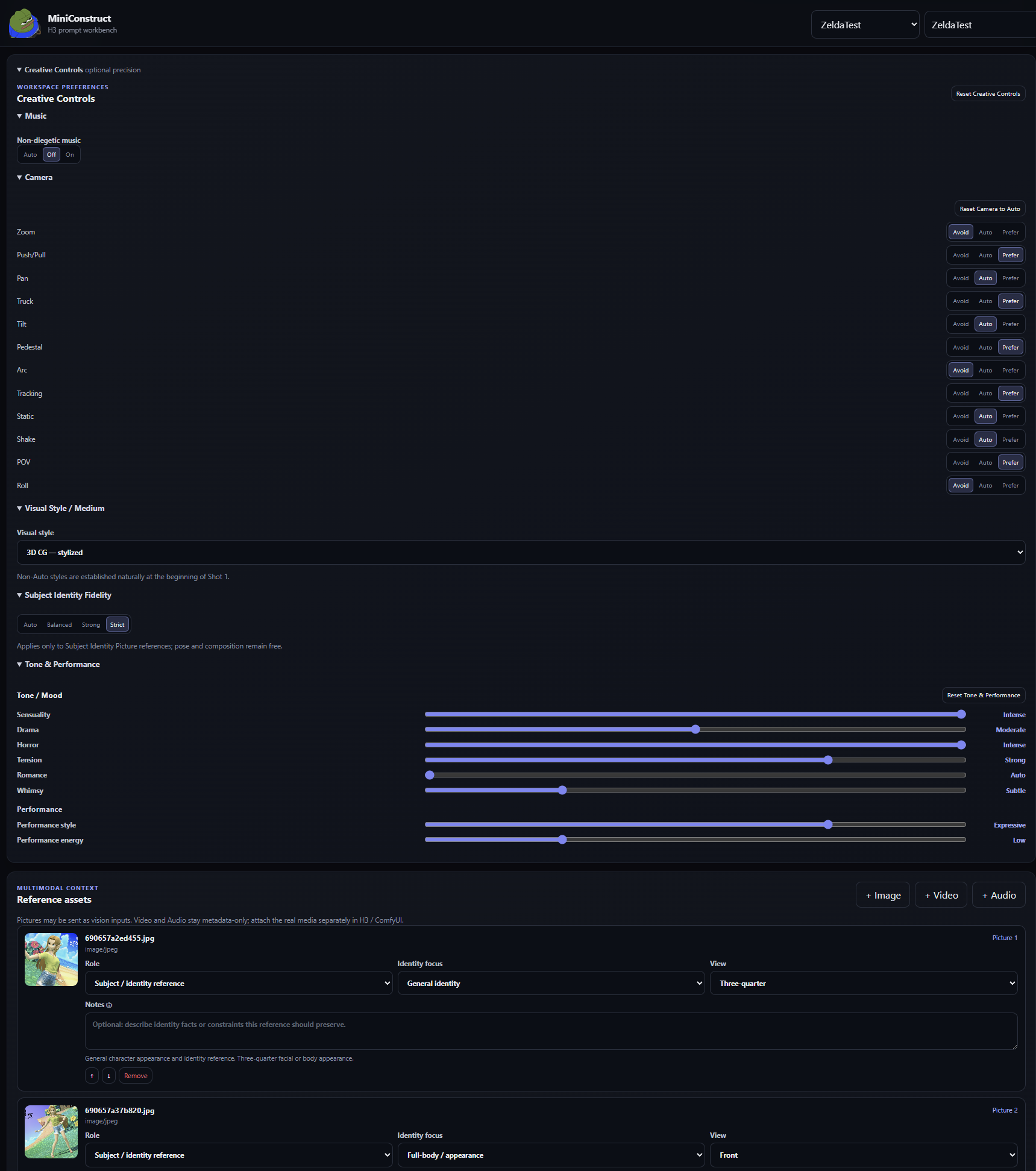Click the Picture 2 label
Viewport: 1036px width, 1171px height.
tap(1005, 1111)
